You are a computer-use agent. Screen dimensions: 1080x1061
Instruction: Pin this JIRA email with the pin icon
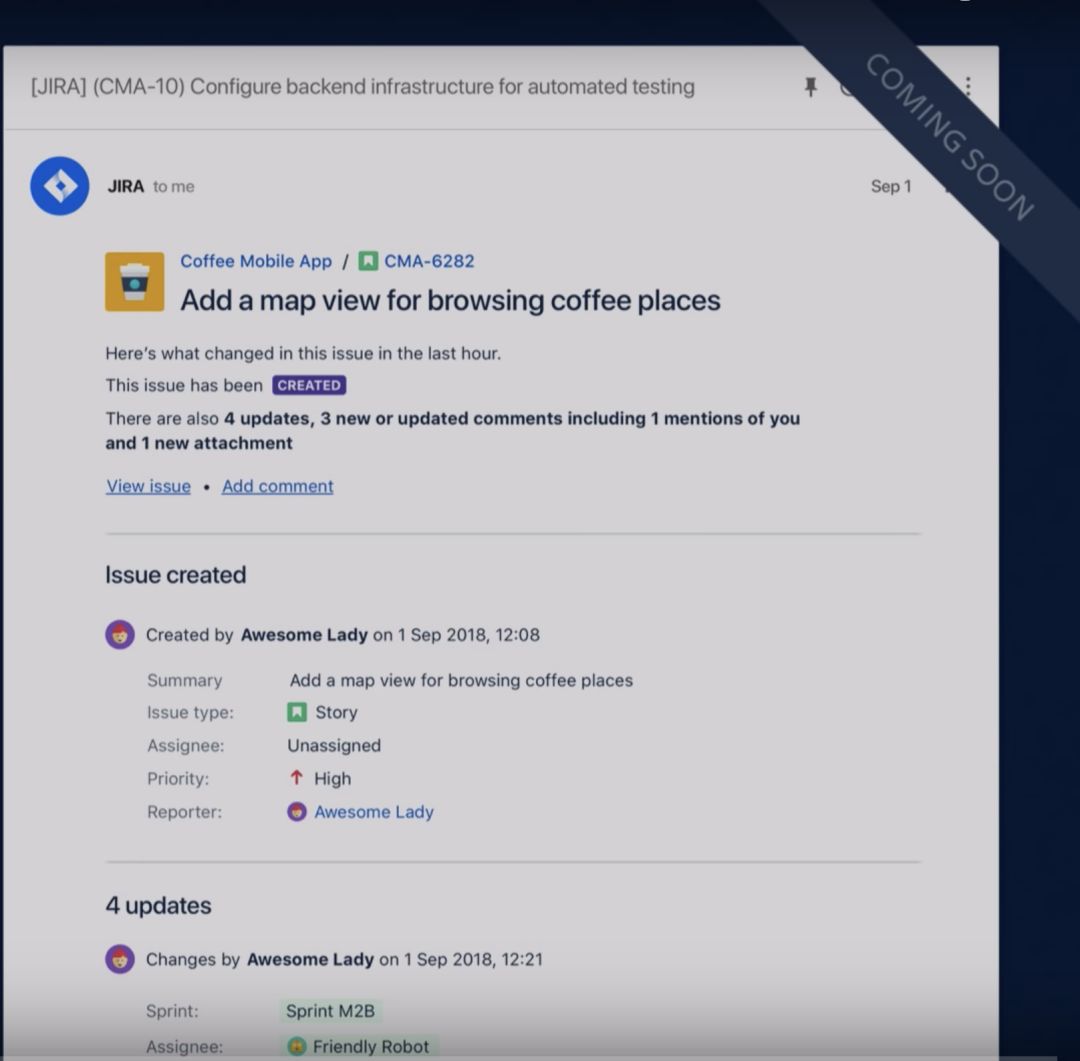pyautogui.click(x=811, y=87)
